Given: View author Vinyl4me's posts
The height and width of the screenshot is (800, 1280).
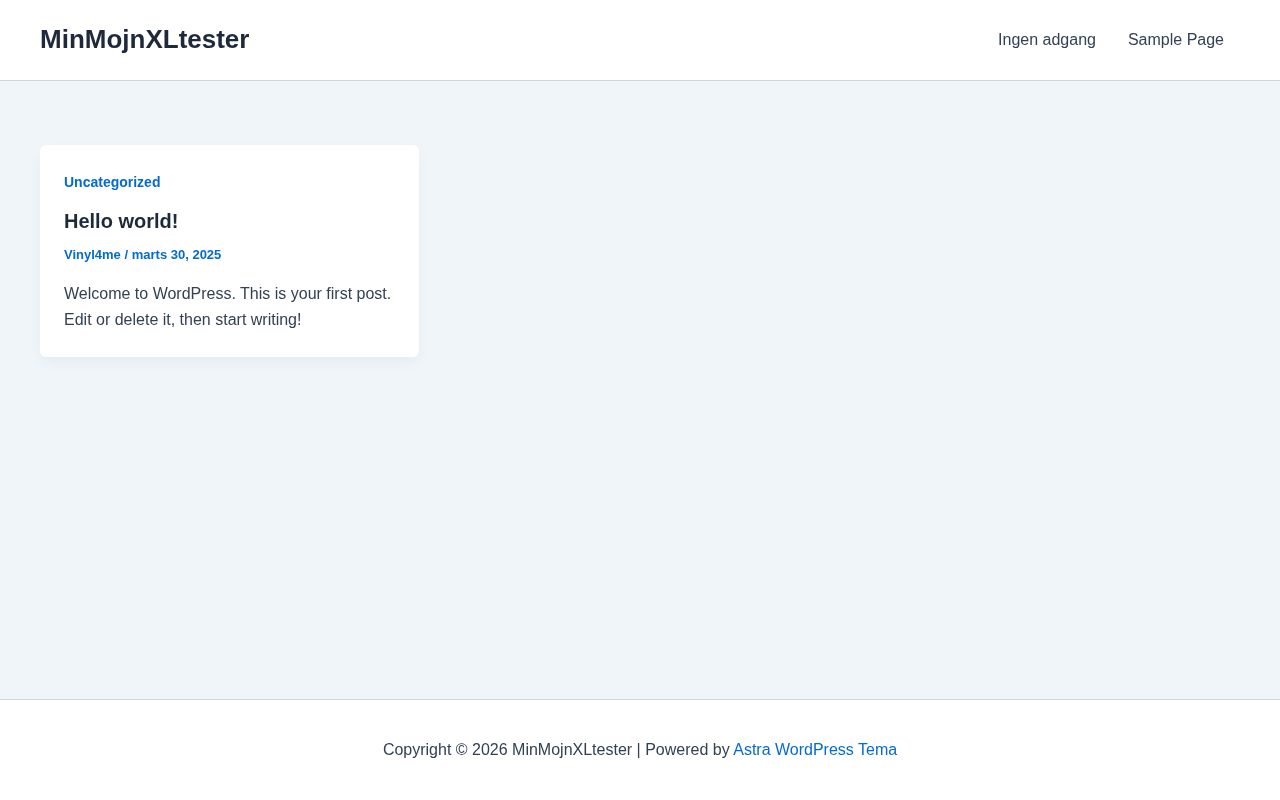Looking at the screenshot, I should click(x=92, y=255).
